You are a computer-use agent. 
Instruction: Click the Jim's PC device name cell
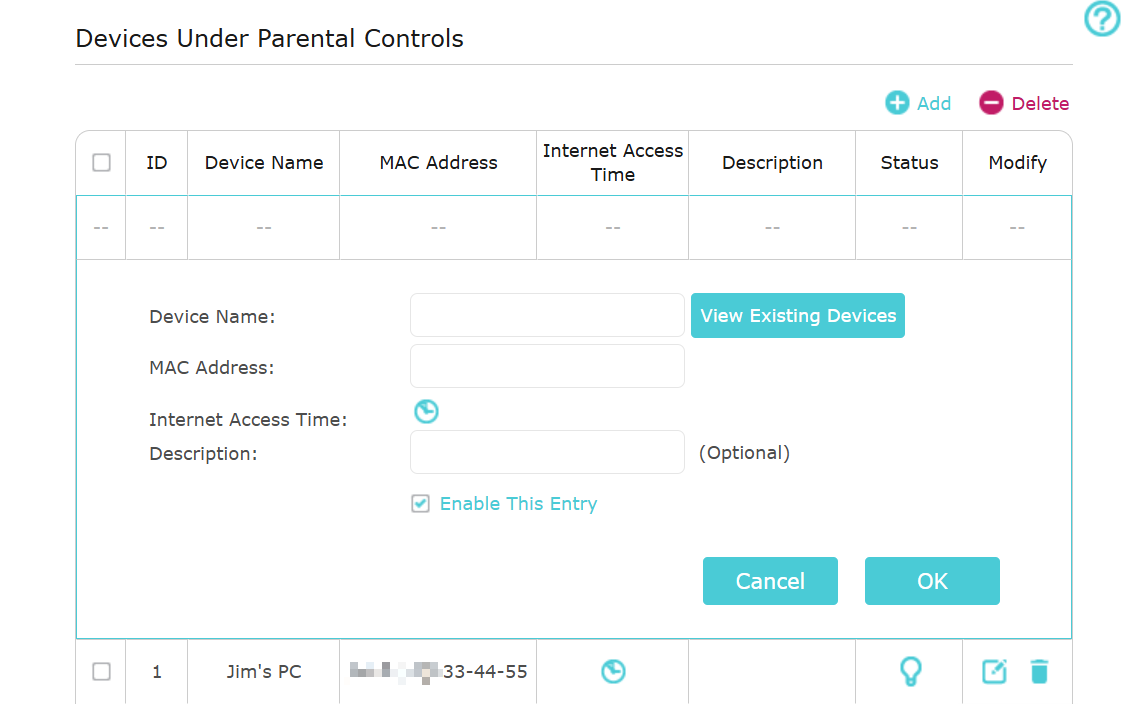(x=263, y=672)
